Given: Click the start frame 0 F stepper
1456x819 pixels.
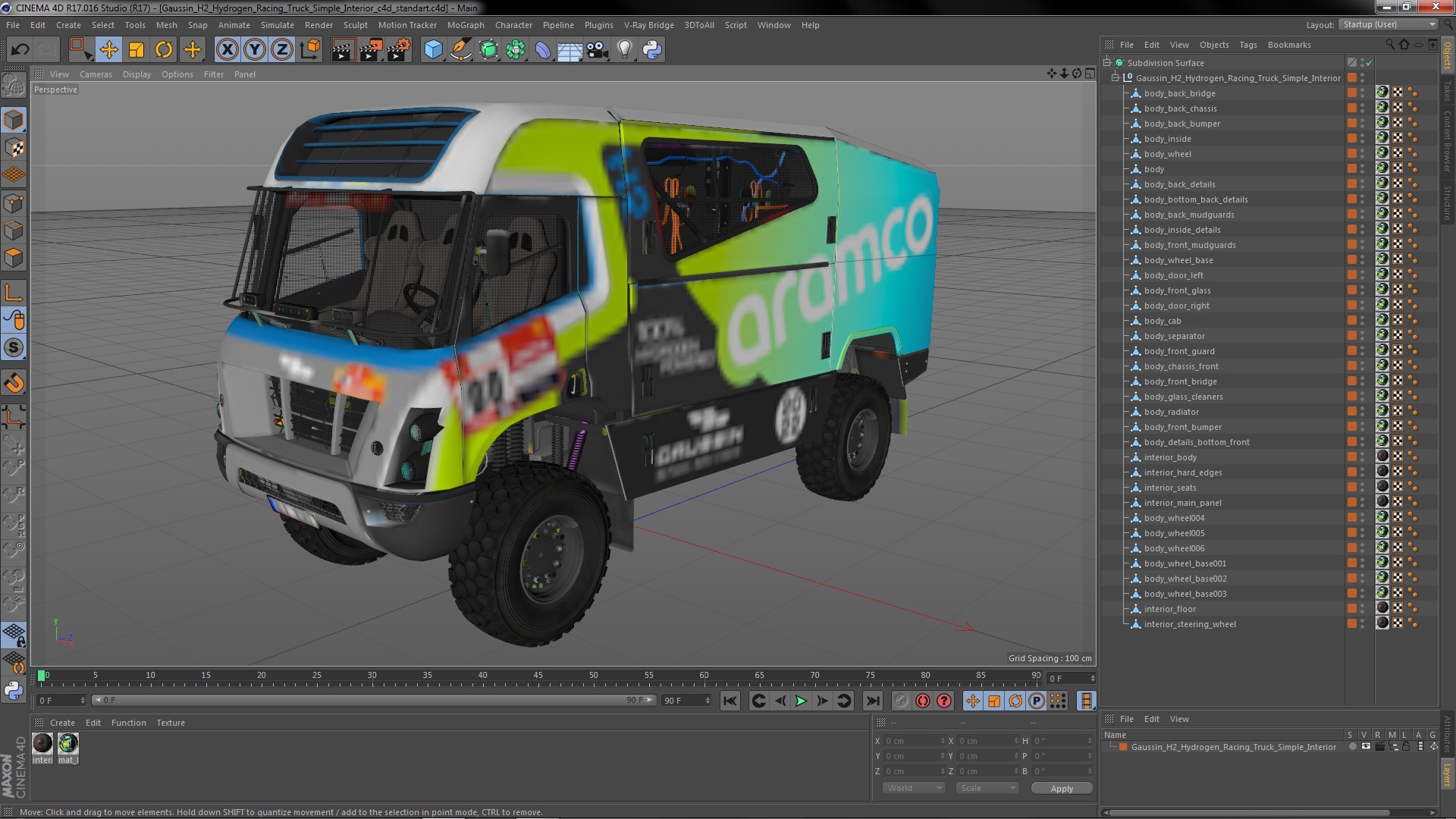Looking at the screenshot, I should pos(82,701).
